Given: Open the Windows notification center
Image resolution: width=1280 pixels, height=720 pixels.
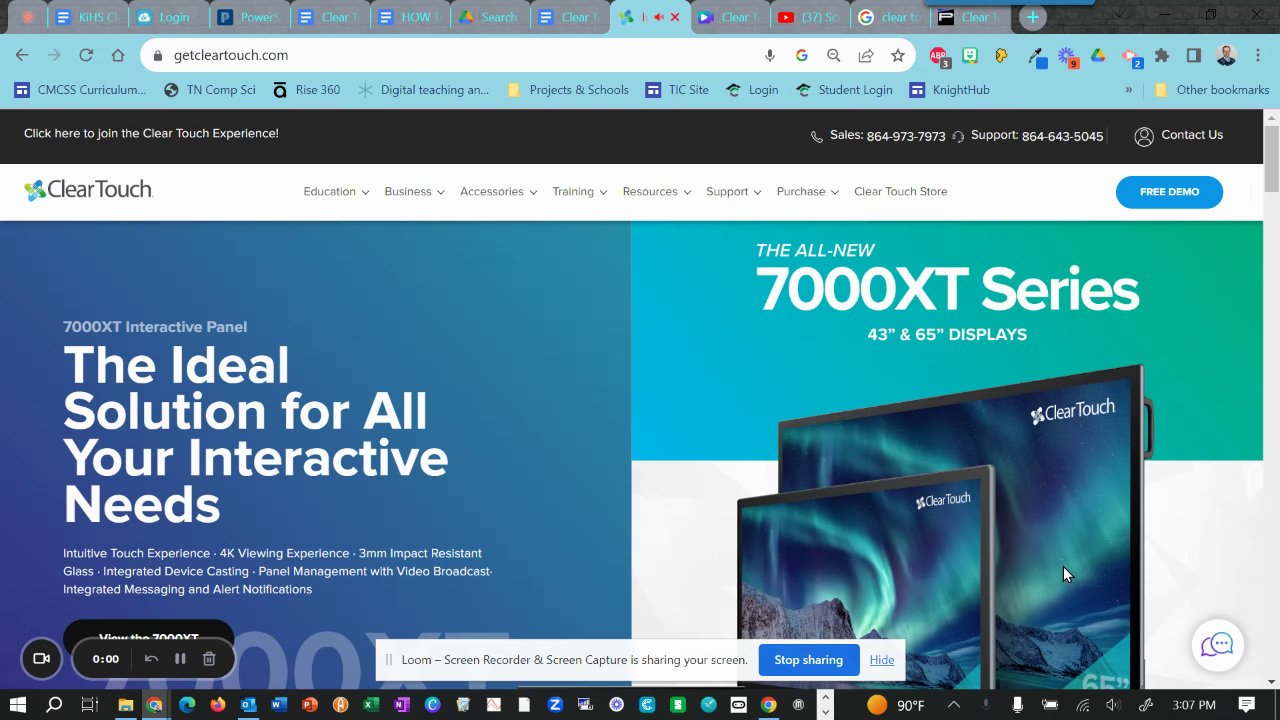Looking at the screenshot, I should click(1247, 705).
